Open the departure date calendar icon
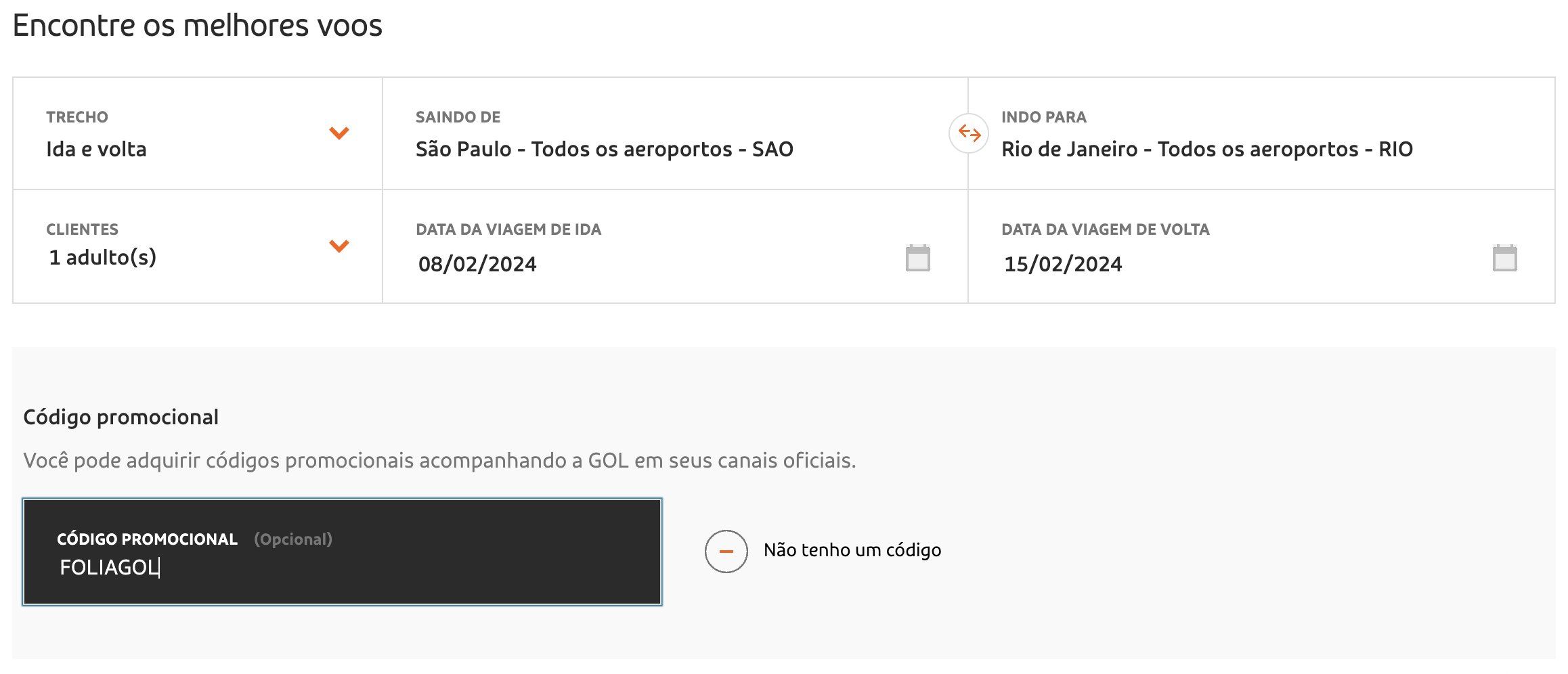 pyautogui.click(x=917, y=258)
